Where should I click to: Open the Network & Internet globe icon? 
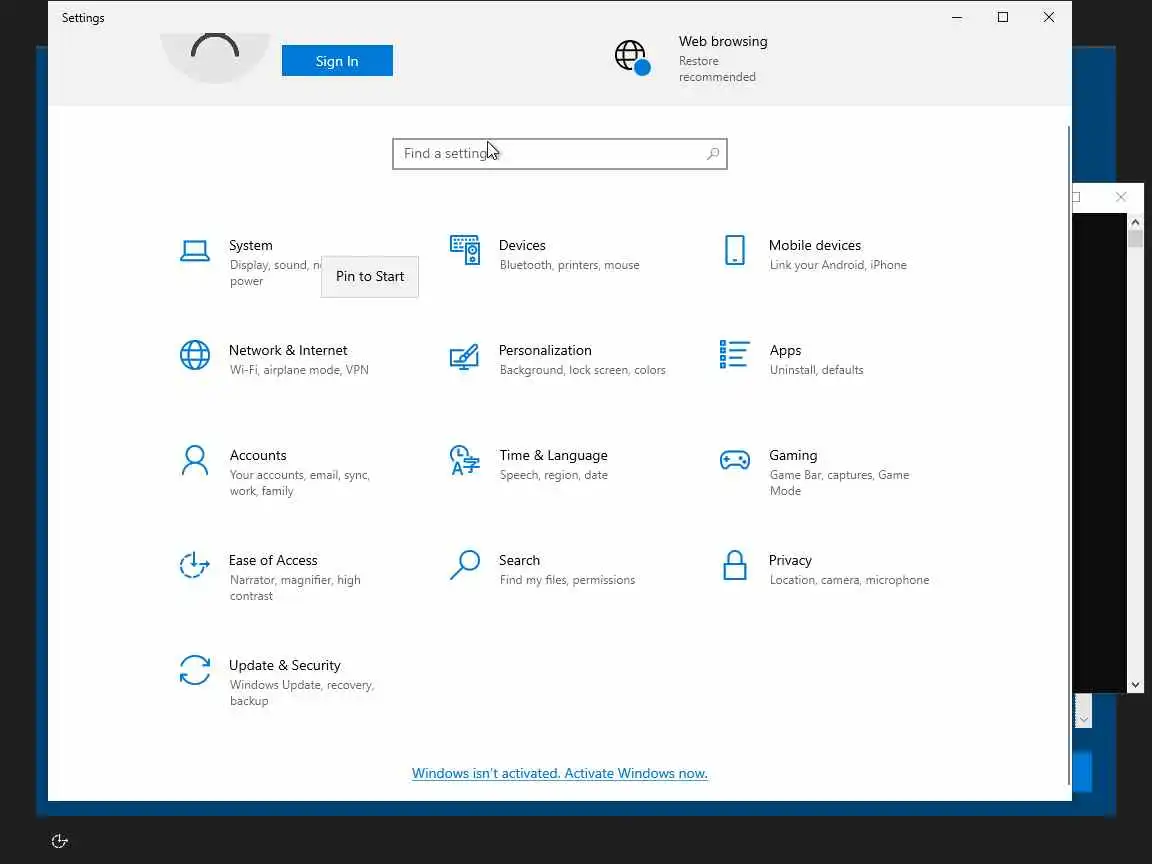(x=195, y=356)
